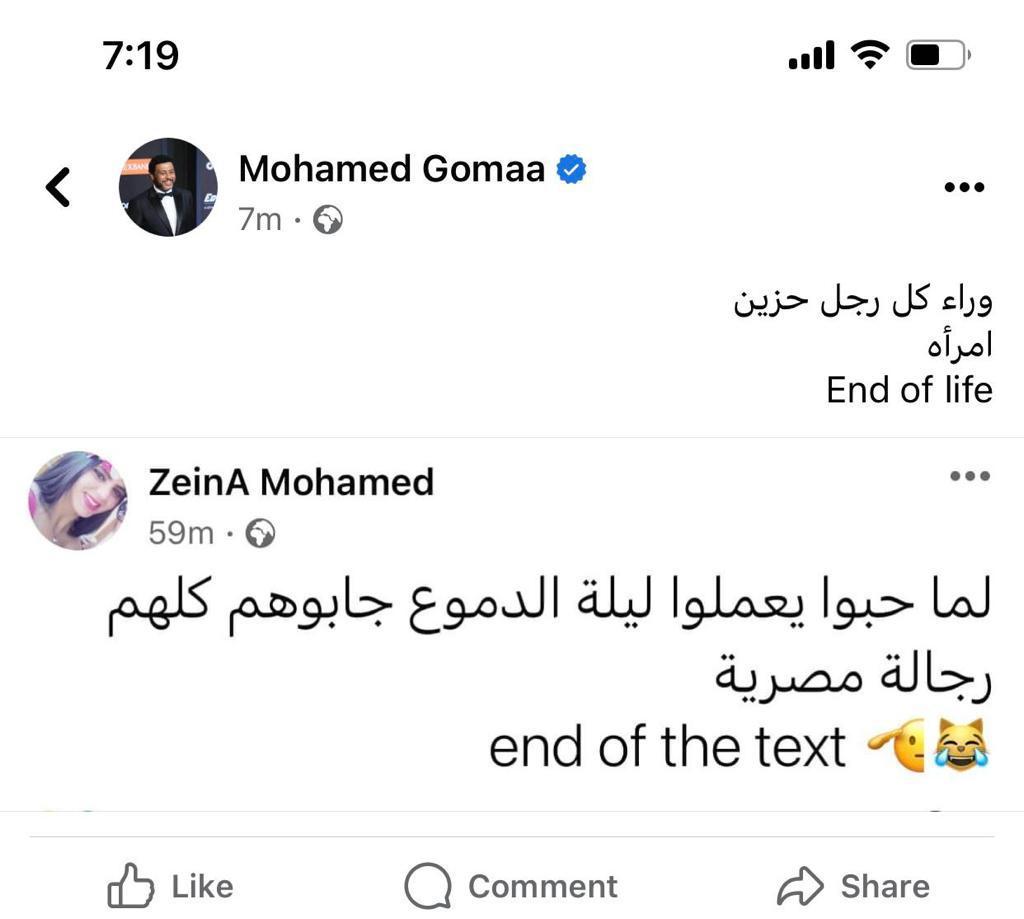The width and height of the screenshot is (1024, 919).
Task: Open more options for Mohamed Gomaa's post
Action: (964, 187)
